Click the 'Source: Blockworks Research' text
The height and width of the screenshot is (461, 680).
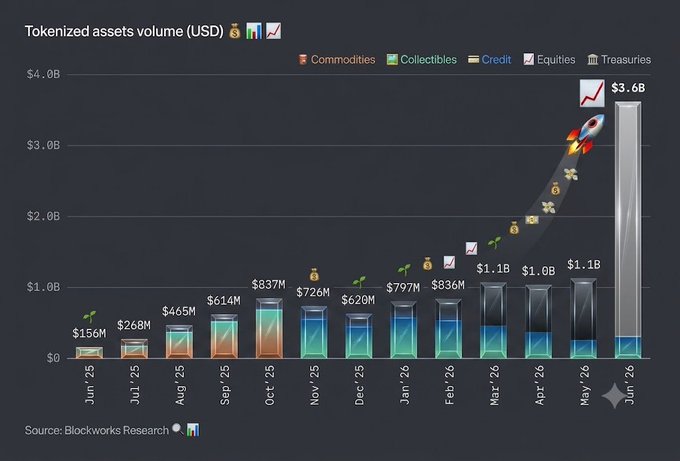coord(97,430)
